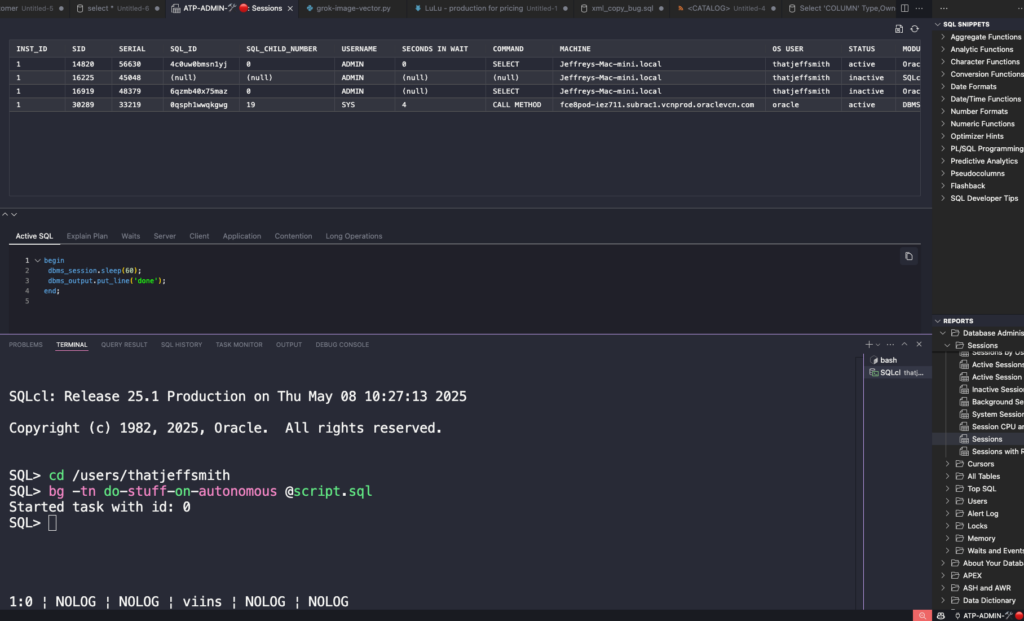Expand the Top SQL reports folder
The image size is (1024, 621).
coord(948,489)
